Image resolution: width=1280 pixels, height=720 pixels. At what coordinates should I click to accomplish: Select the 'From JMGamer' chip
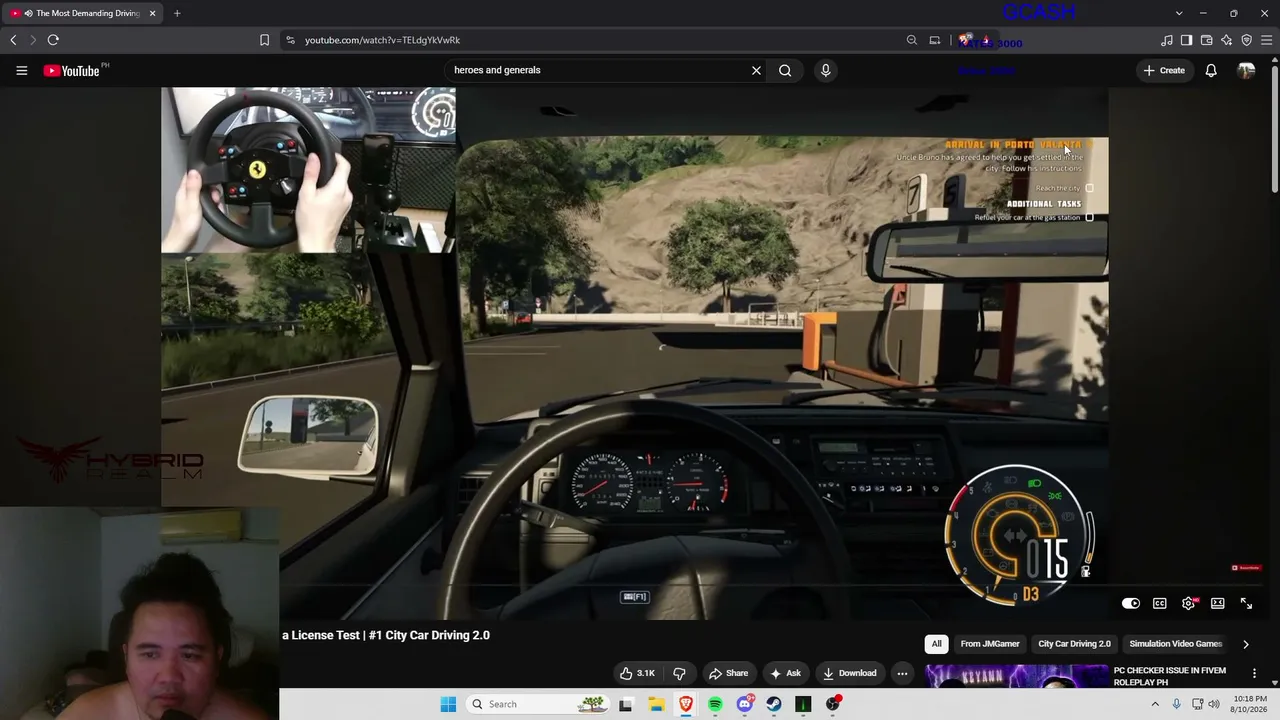coord(990,644)
